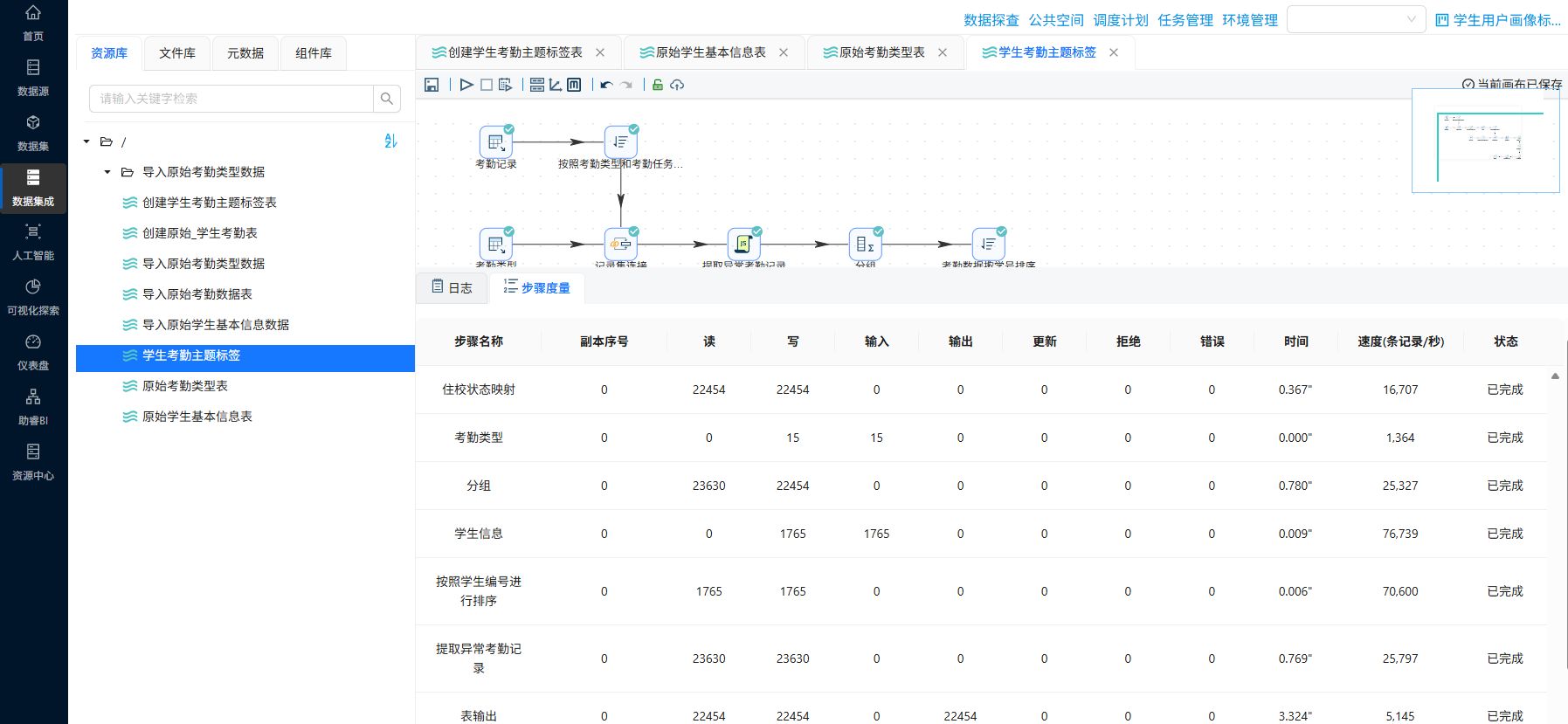Select the JS script node on the canvas
The width and height of the screenshot is (1568, 724).
coord(744,244)
